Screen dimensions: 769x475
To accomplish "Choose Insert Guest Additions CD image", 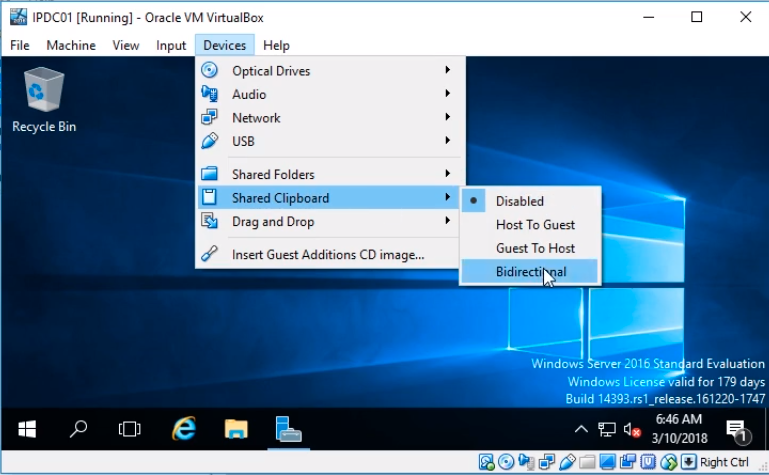I will (330, 254).
